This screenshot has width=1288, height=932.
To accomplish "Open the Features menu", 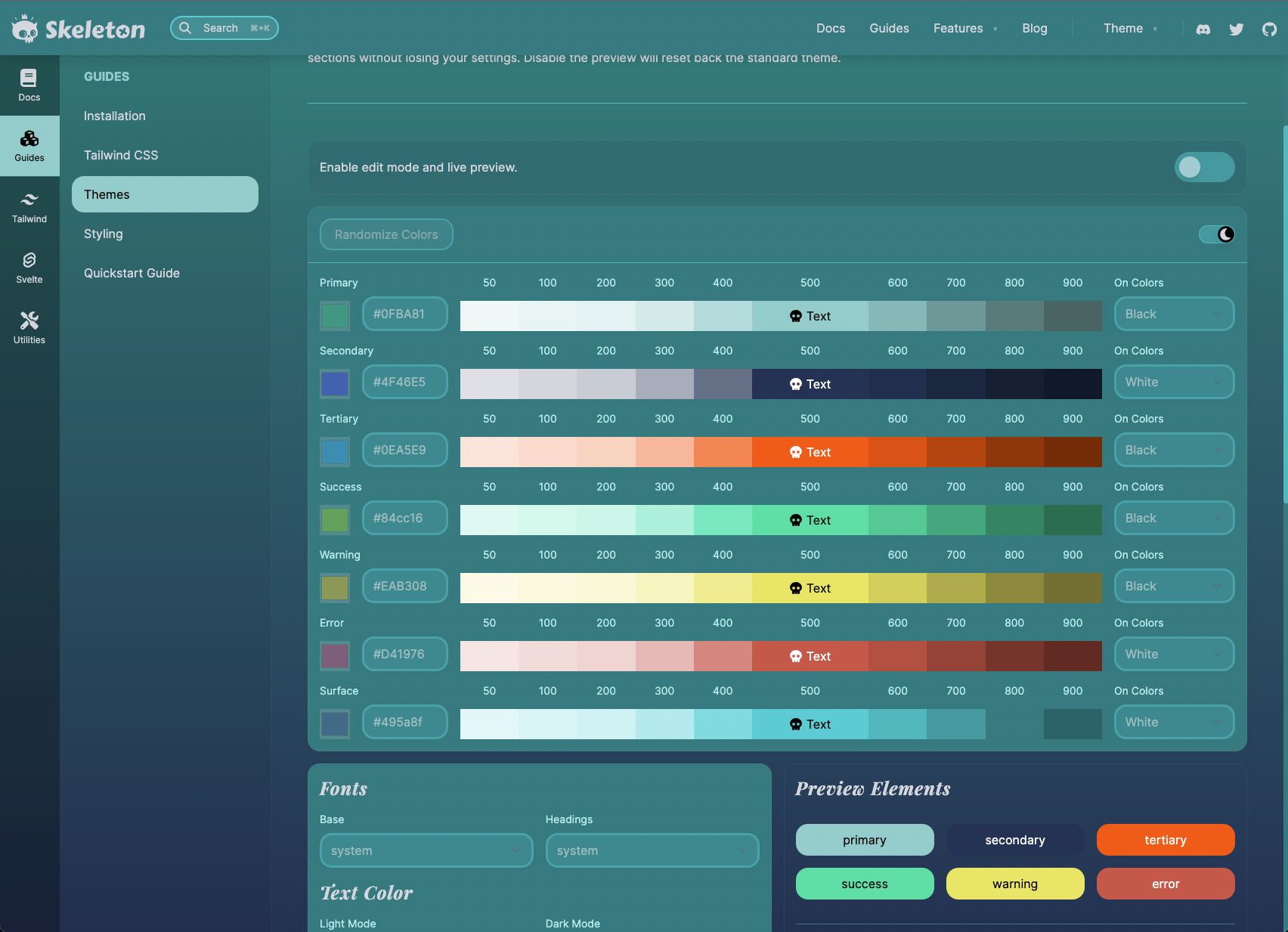I will point(965,29).
